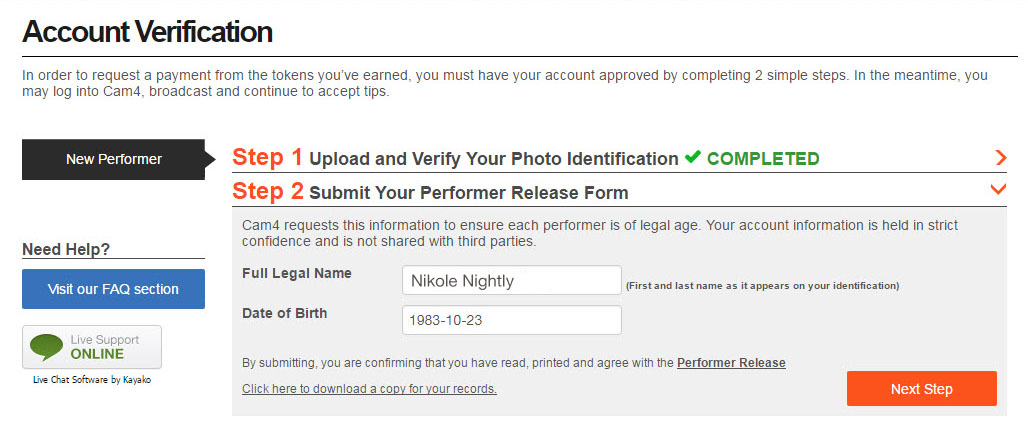The image size is (1028, 429).
Task: Click the green speech bubble chat icon
Action: pos(47,346)
